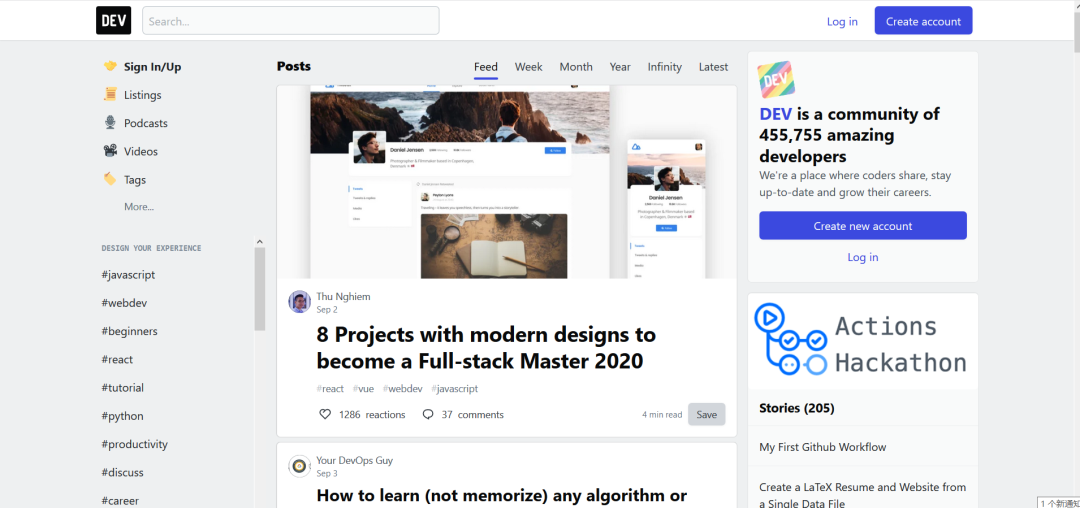Open the #python tag
This screenshot has height=508, width=1080.
pos(123,416)
